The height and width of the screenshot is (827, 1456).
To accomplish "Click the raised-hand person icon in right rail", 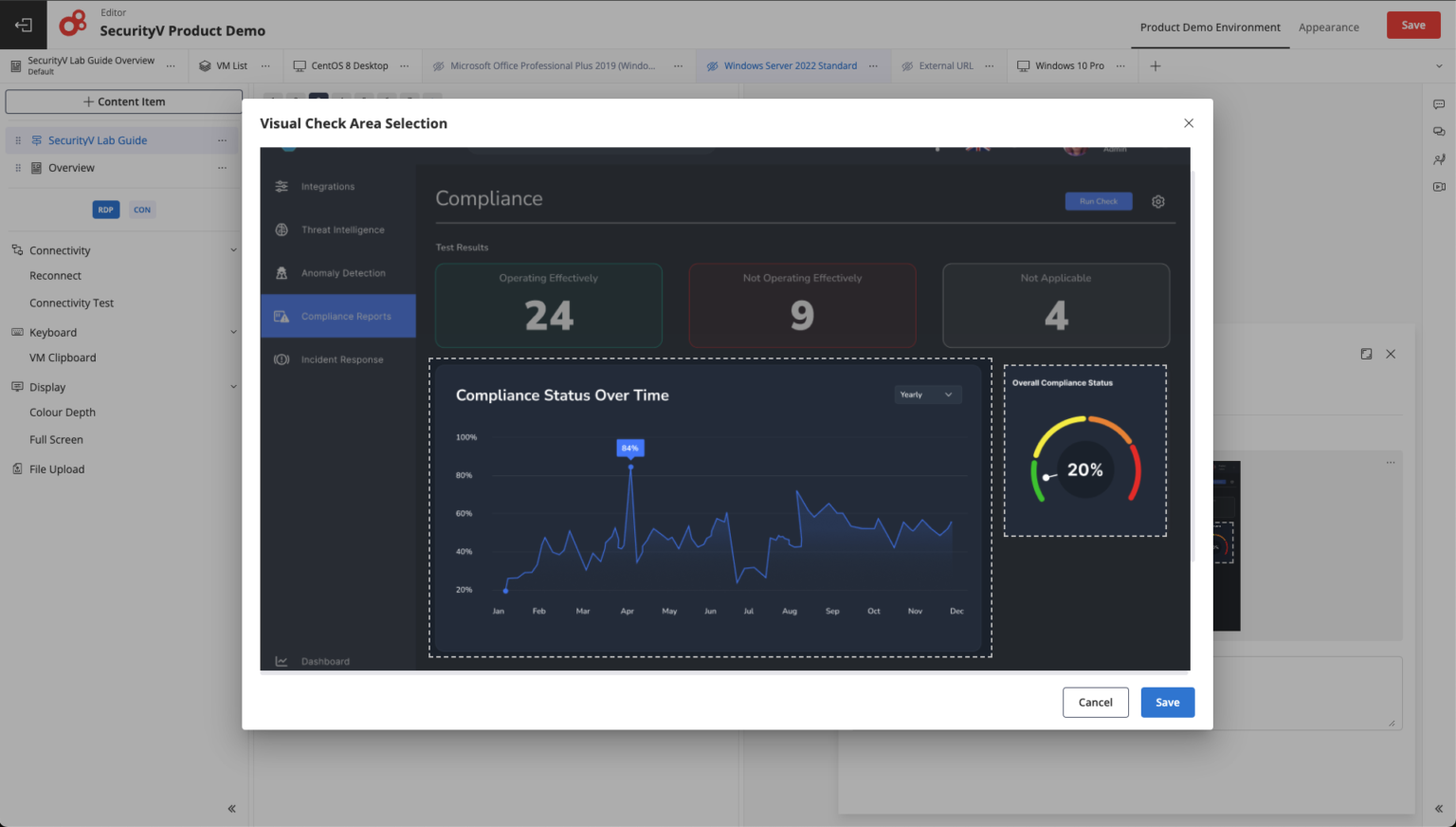I will click(1439, 159).
